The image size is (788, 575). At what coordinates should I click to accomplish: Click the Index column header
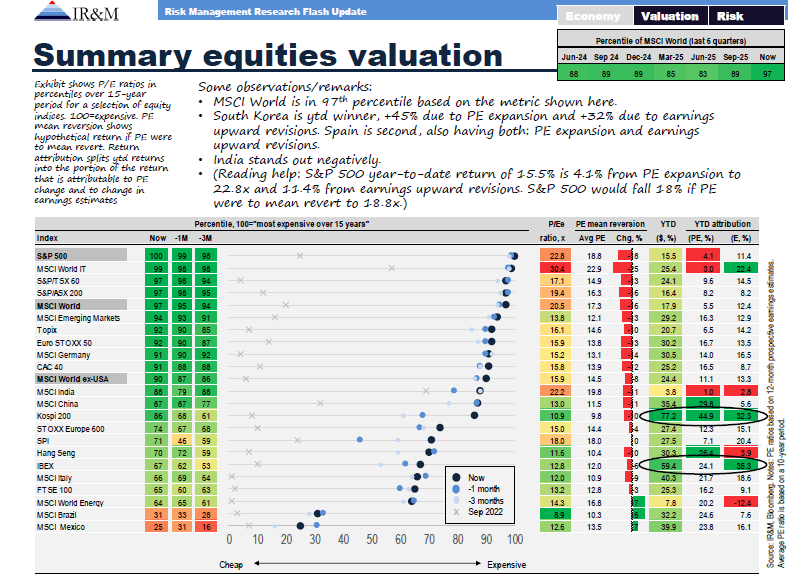click(x=47, y=238)
